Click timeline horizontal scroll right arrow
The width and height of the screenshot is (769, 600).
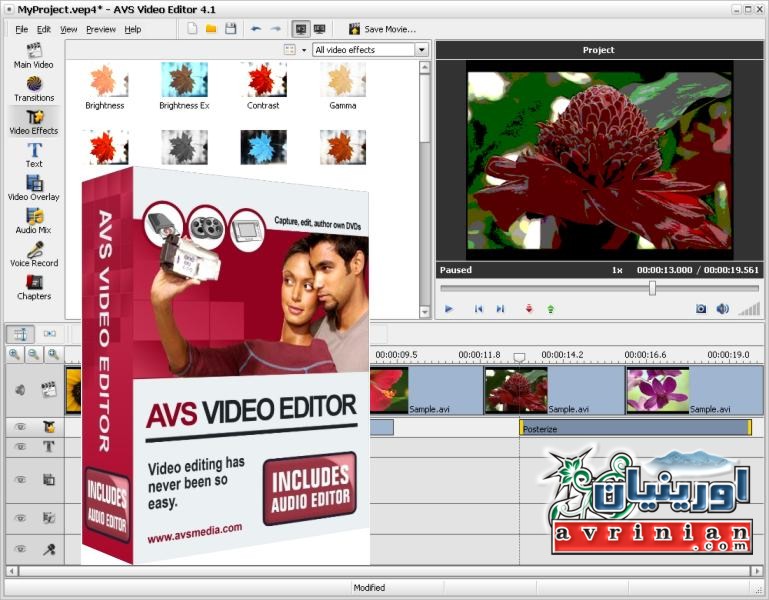point(758,571)
